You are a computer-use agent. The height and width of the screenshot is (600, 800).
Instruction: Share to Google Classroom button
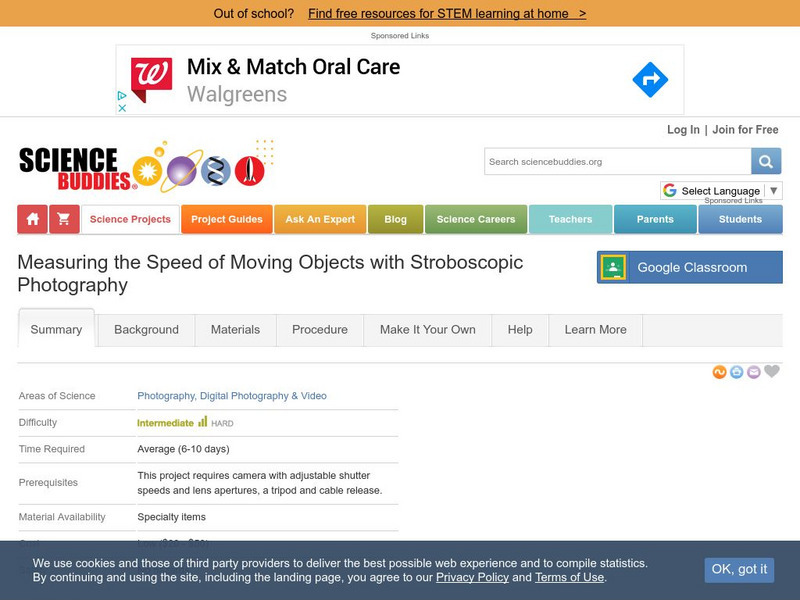690,267
